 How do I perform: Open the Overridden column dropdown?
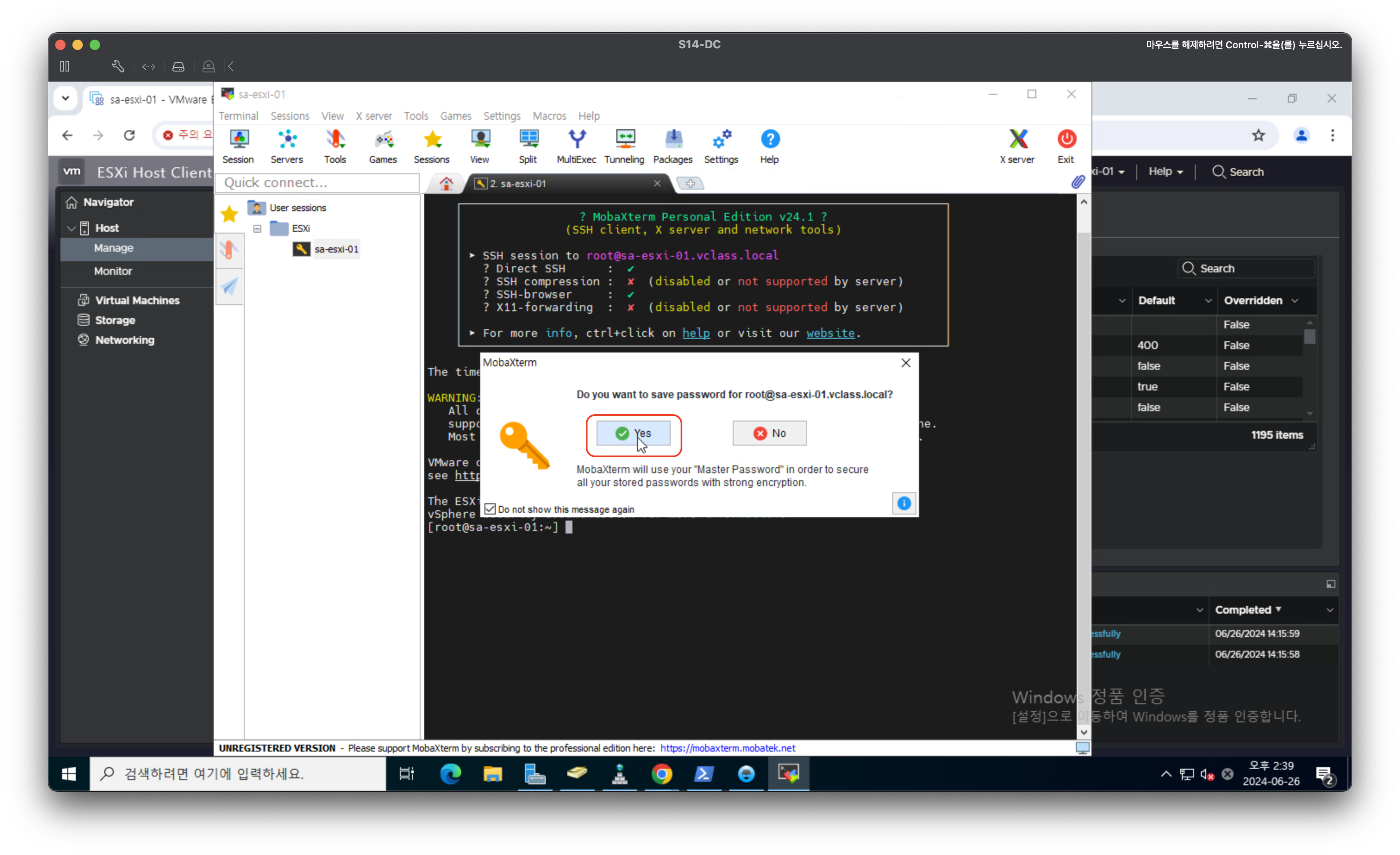(1294, 300)
